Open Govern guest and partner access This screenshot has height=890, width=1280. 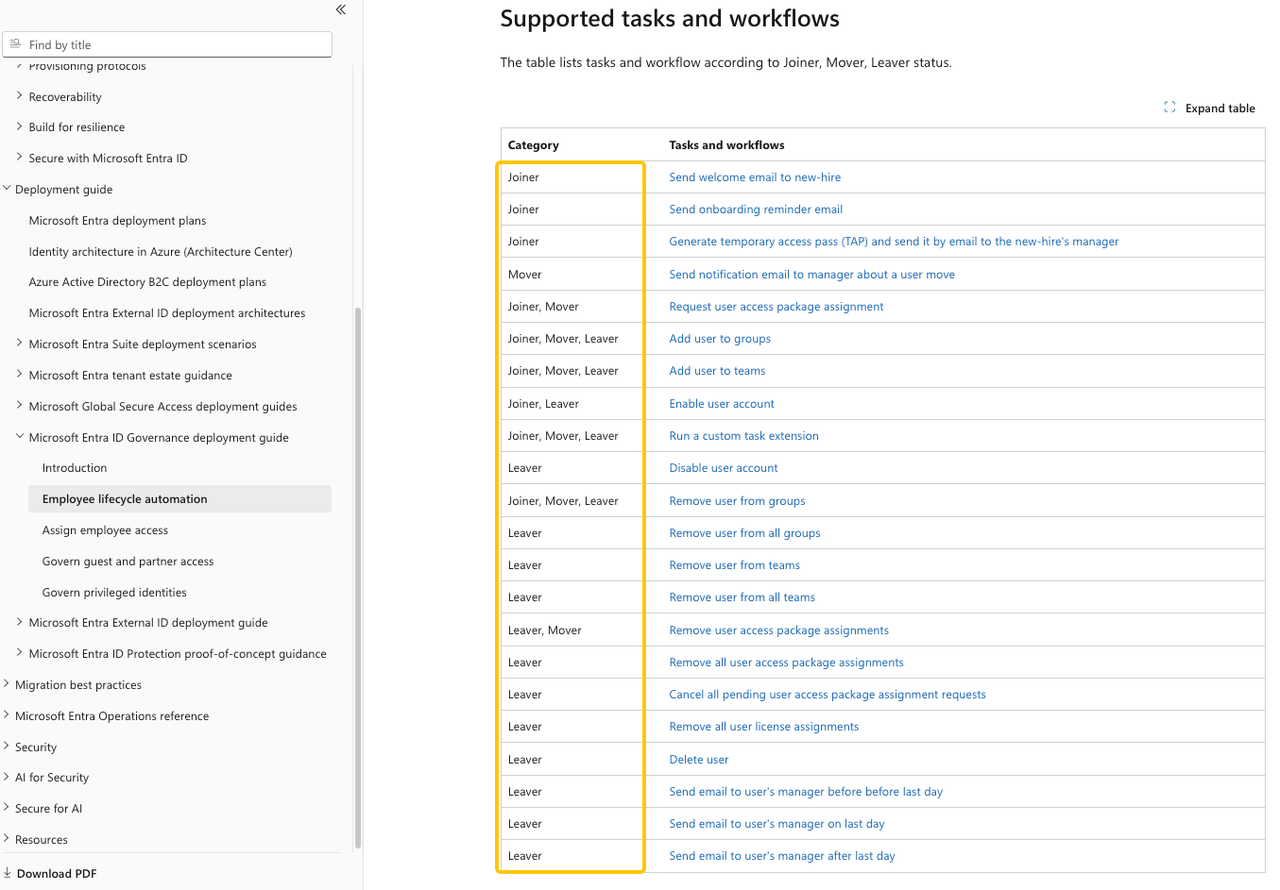click(128, 561)
